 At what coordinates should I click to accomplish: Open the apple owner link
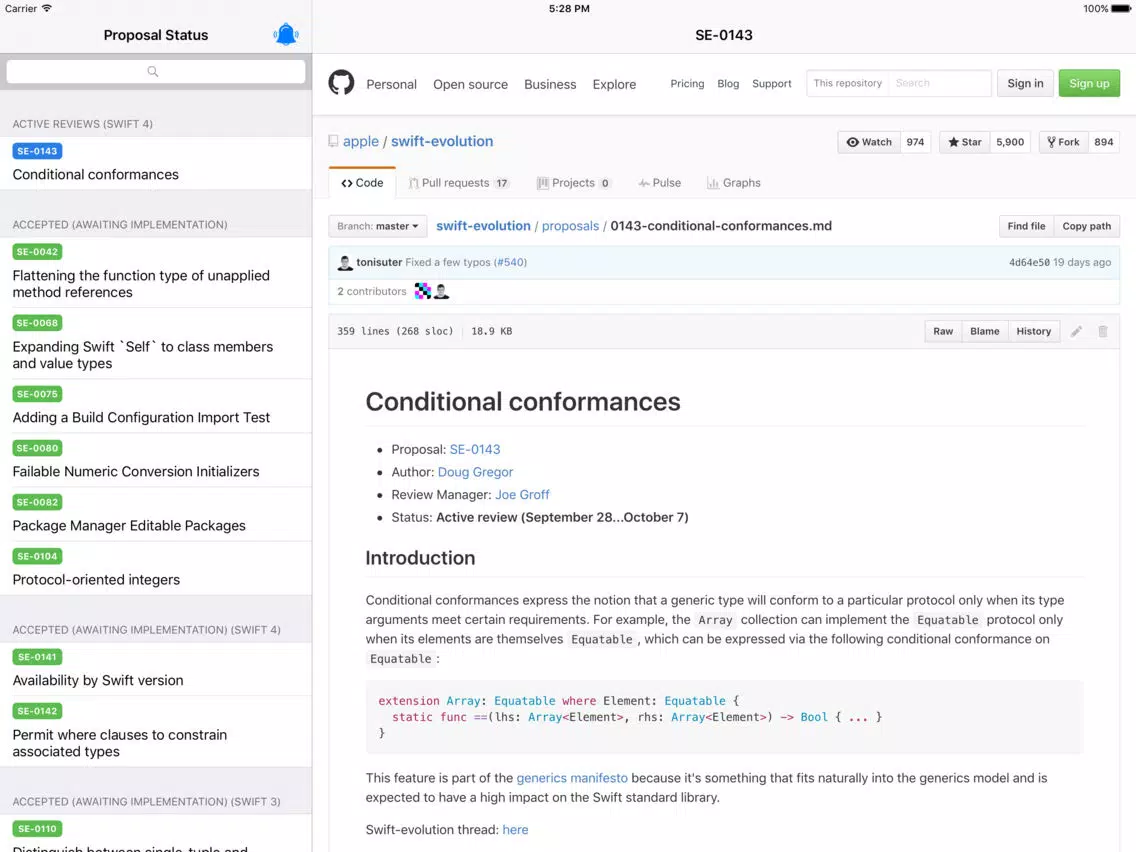[360, 141]
